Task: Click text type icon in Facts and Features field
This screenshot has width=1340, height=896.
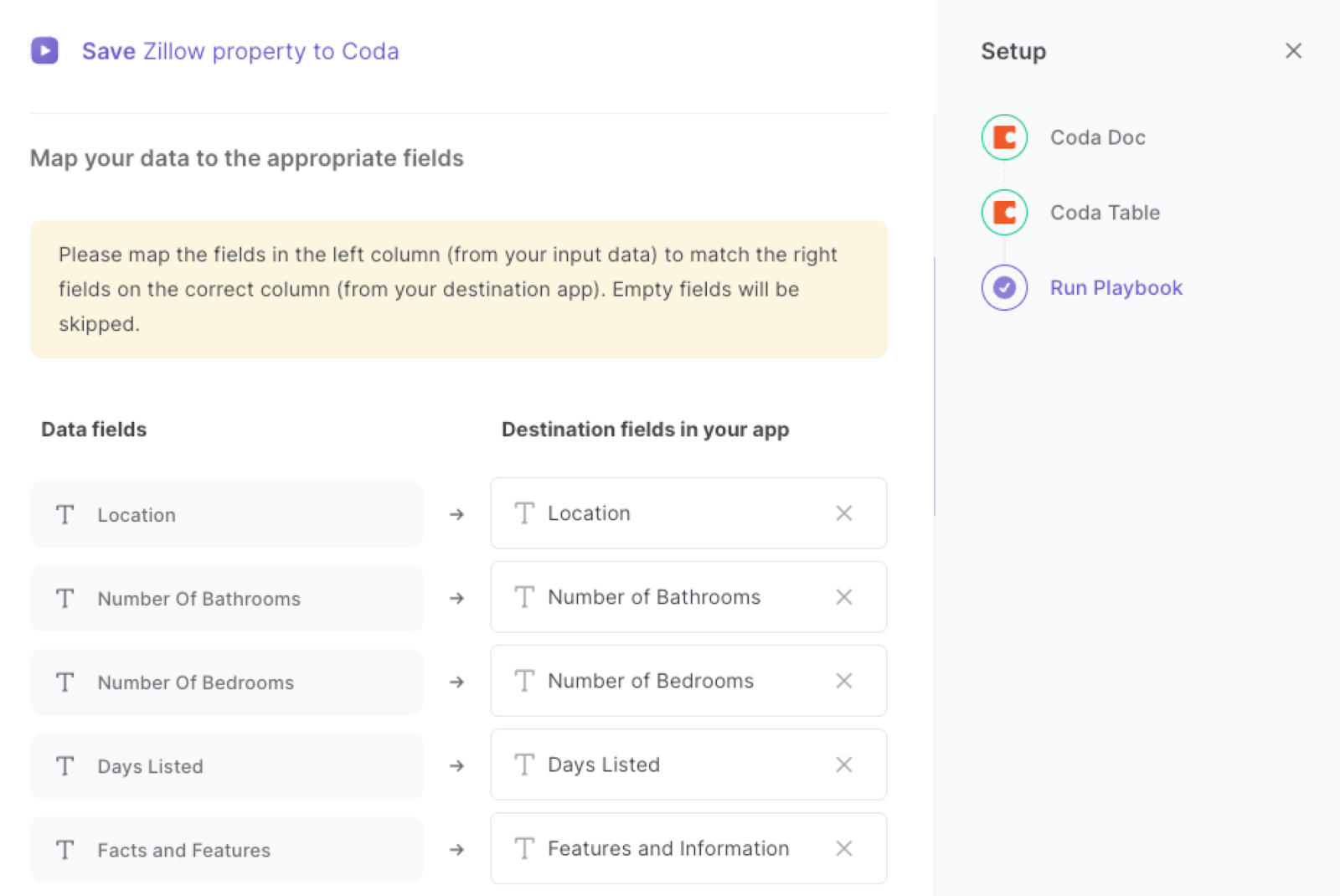Action: point(65,849)
